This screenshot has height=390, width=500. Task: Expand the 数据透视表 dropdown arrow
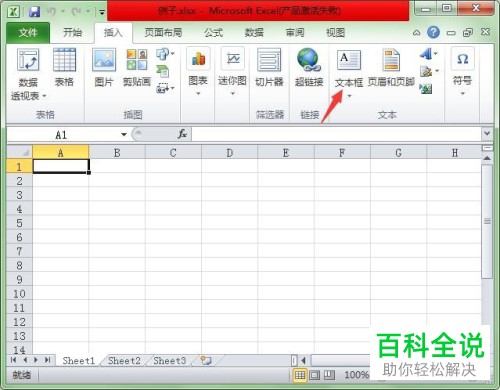click(44, 97)
